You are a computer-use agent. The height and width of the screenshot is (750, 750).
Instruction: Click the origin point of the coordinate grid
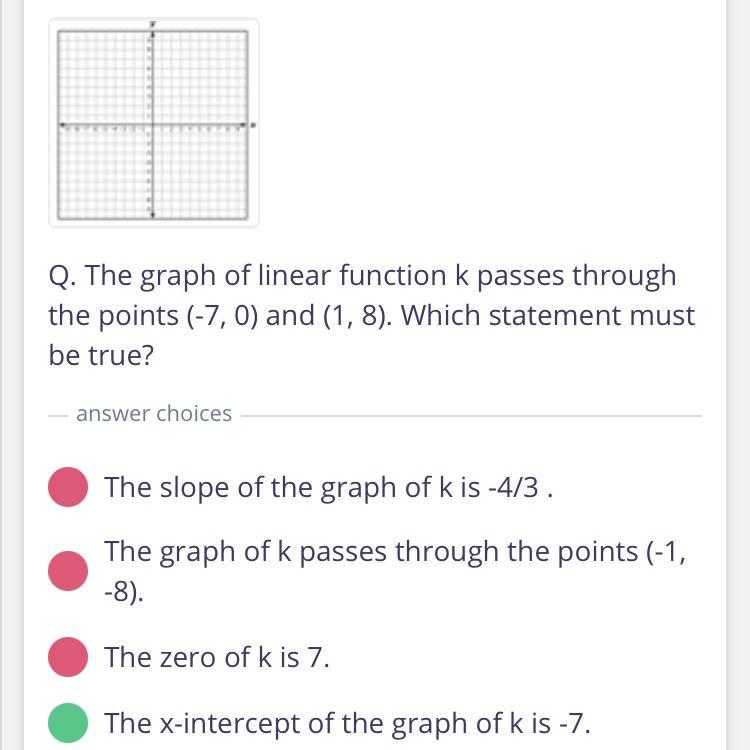pyautogui.click(x=153, y=125)
